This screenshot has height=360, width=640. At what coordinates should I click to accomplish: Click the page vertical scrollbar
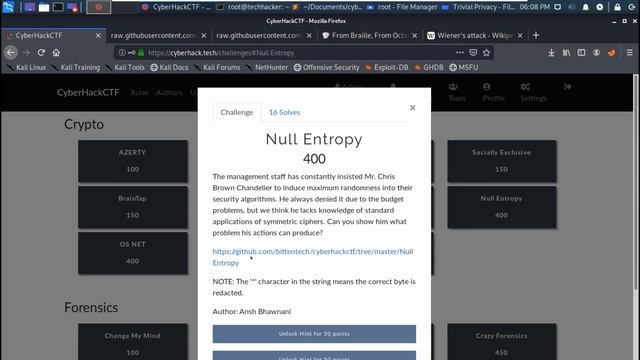pyautogui.click(x=636, y=182)
